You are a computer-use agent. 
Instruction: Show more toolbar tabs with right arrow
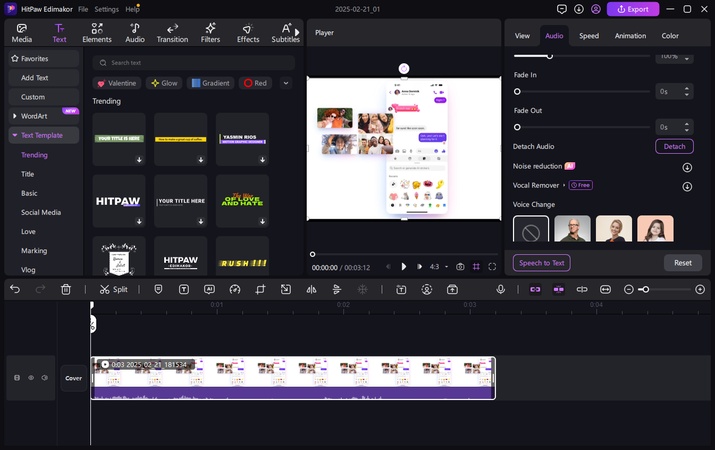[x=297, y=32]
